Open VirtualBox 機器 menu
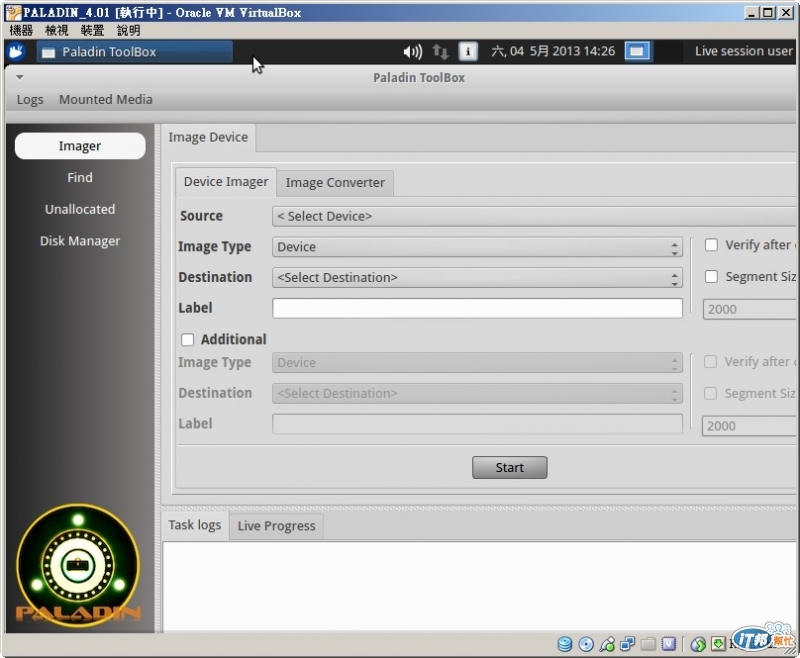 (21, 31)
